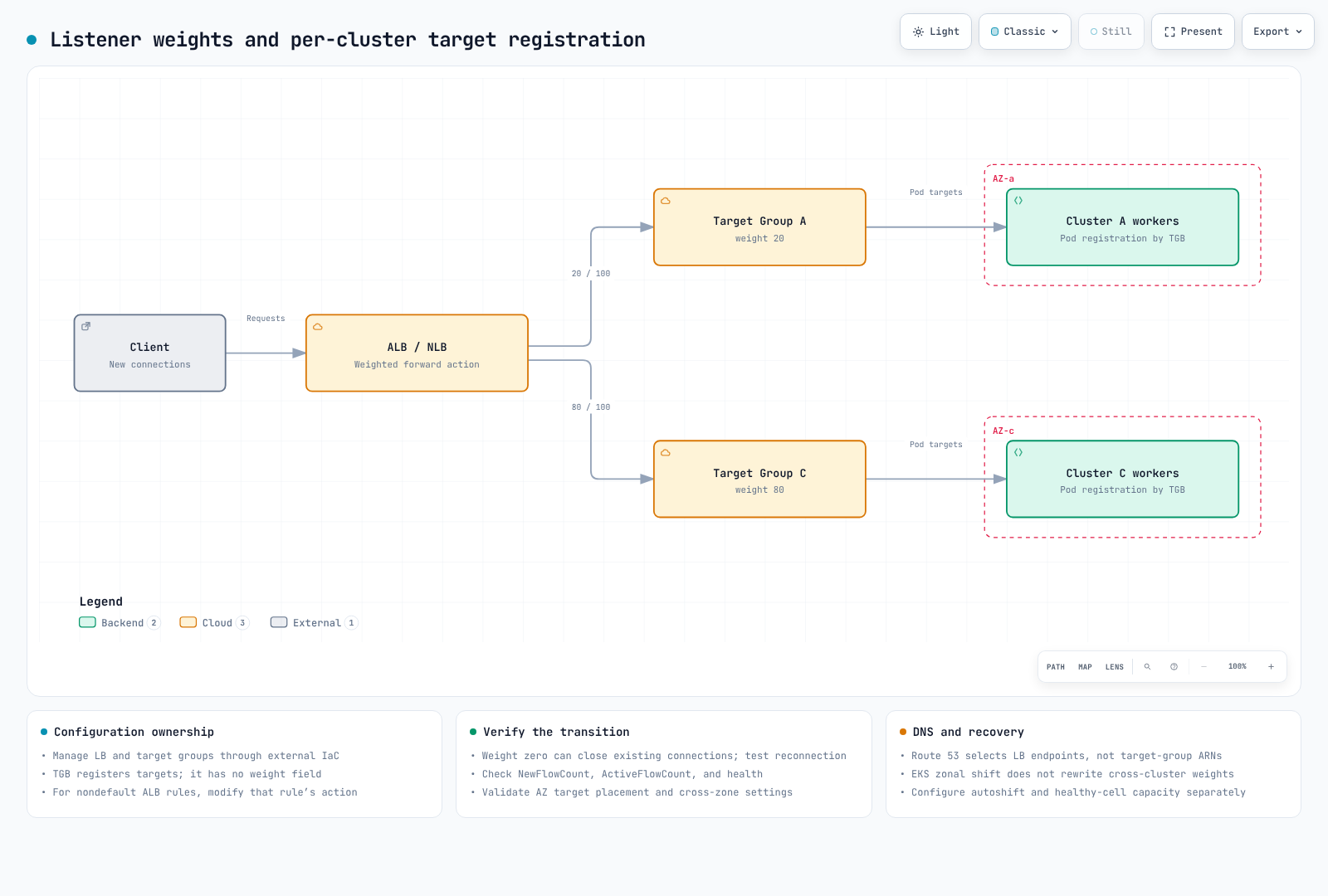Click the code icon on Cluster A workers
The width and height of the screenshot is (1328, 896).
tap(1018, 201)
